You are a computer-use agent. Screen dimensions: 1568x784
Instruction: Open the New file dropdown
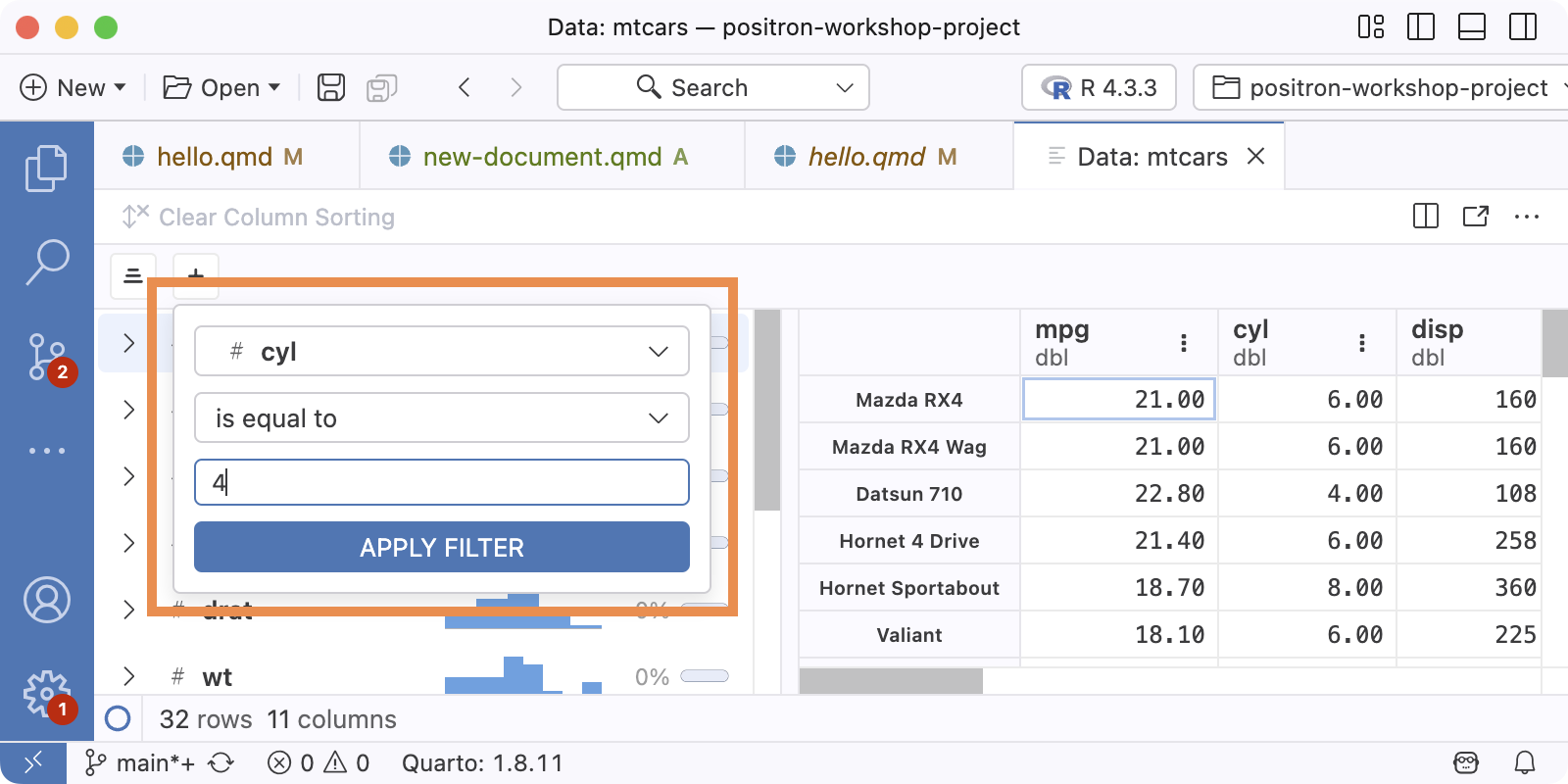point(73,87)
